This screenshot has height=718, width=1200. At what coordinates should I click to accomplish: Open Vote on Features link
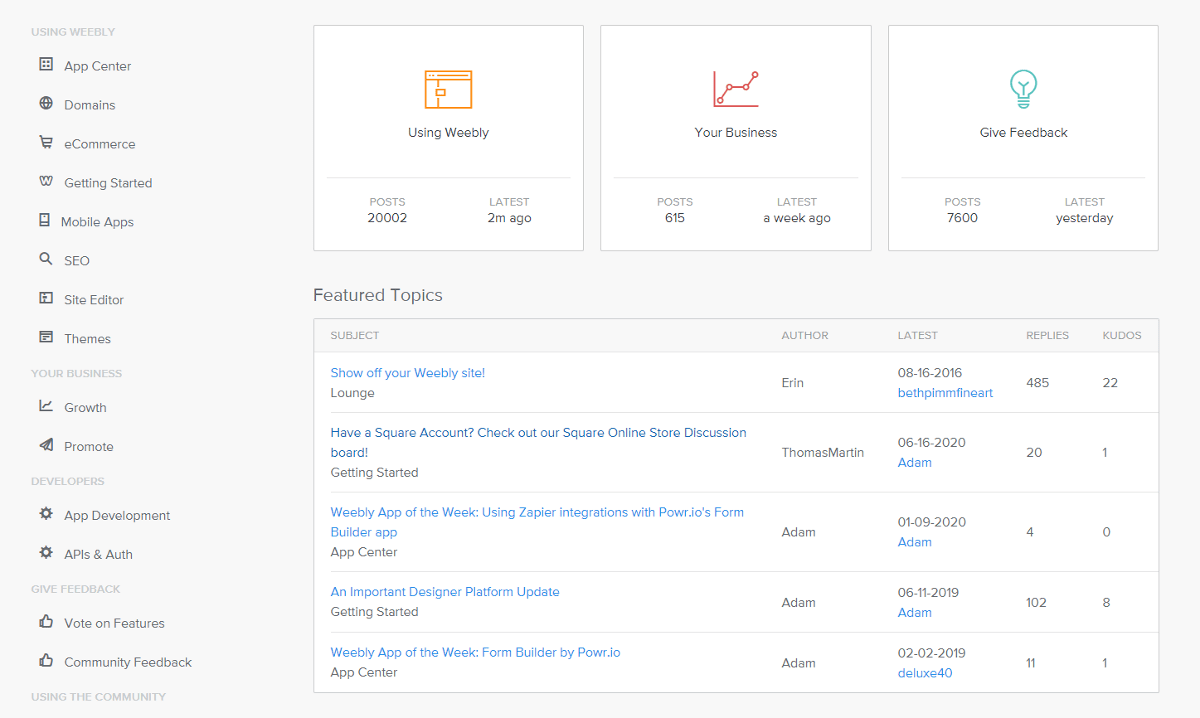point(114,623)
